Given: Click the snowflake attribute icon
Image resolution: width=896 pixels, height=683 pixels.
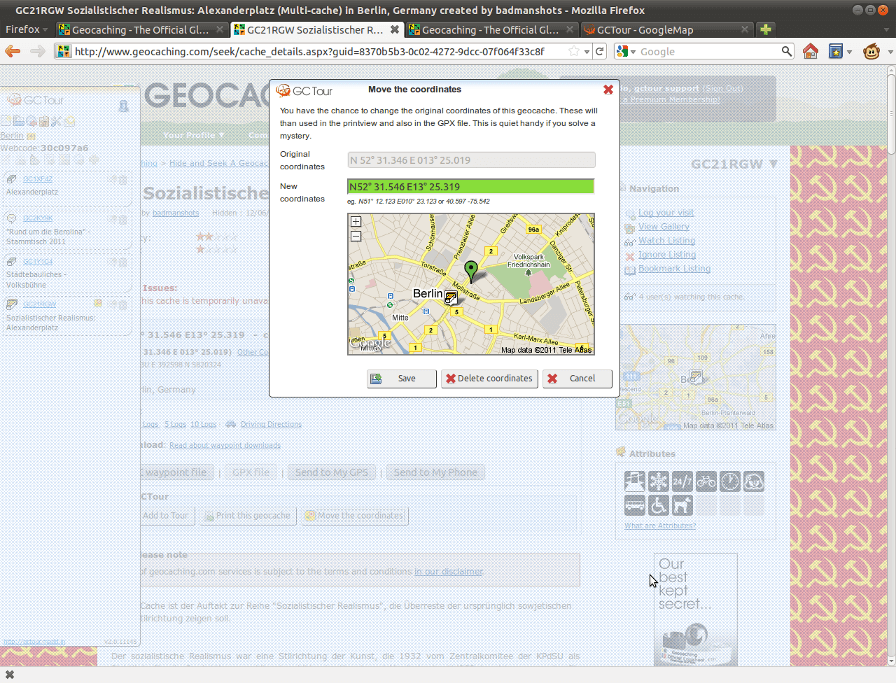Looking at the screenshot, I should [658, 481].
